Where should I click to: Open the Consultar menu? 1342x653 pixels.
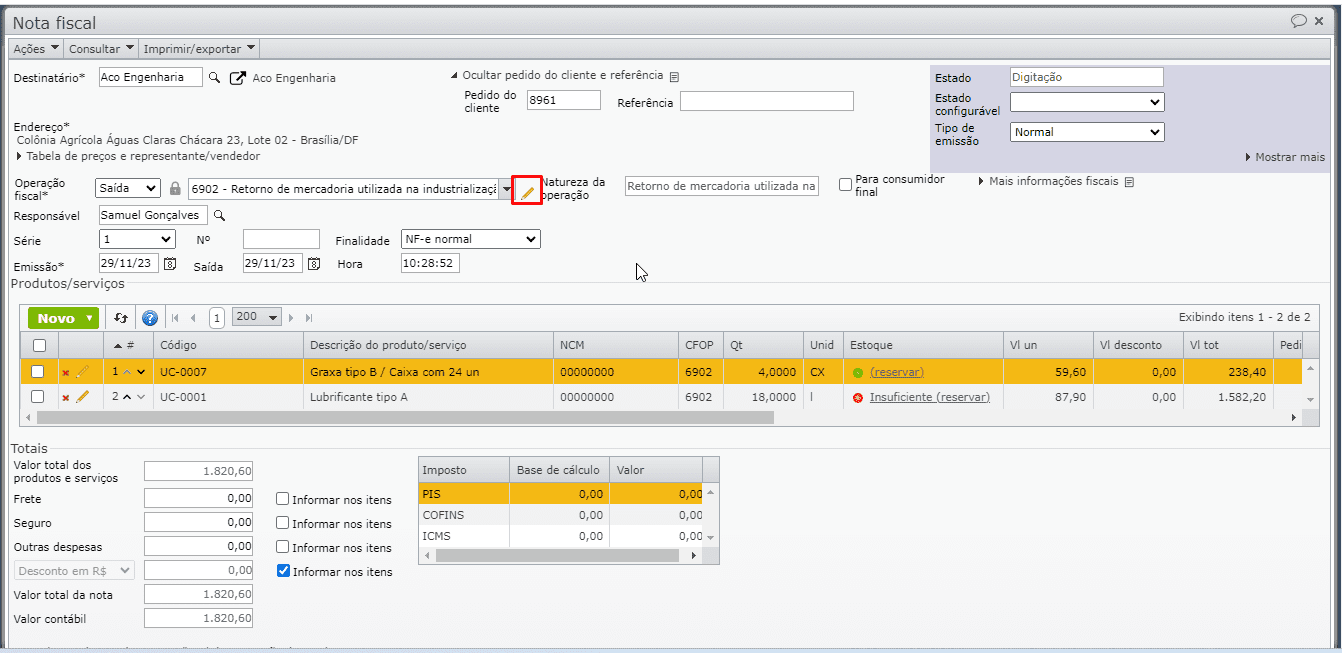[x=102, y=48]
